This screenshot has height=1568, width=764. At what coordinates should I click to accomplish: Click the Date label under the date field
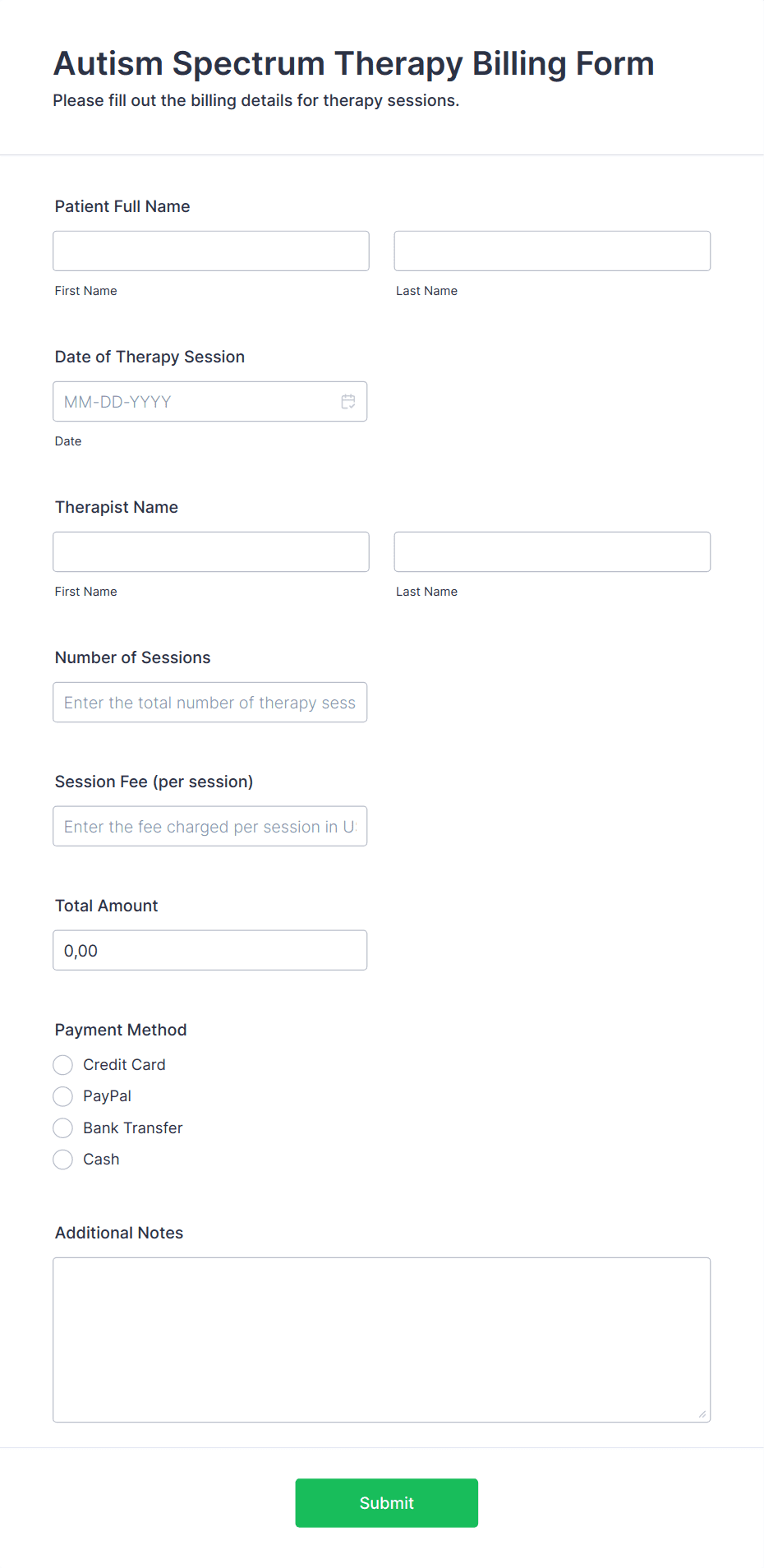tap(68, 441)
